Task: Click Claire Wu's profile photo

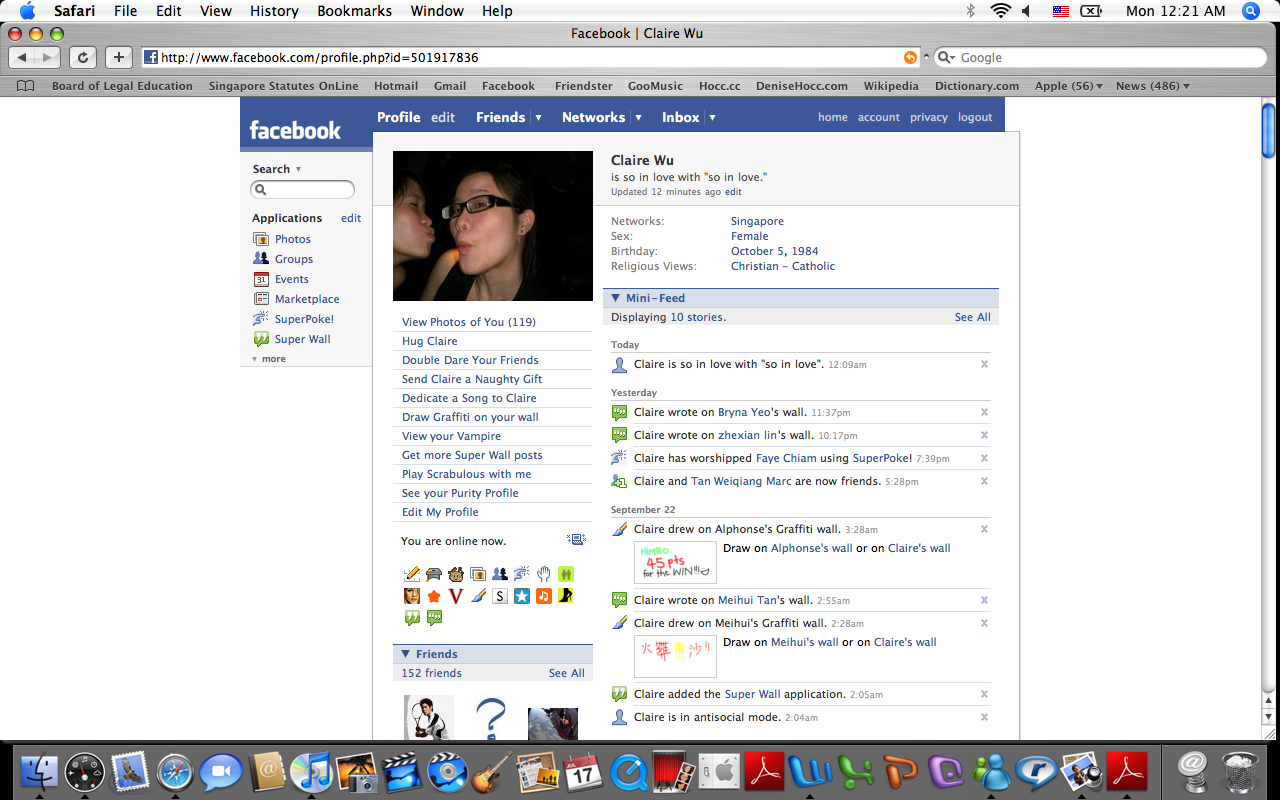Action: (493, 226)
